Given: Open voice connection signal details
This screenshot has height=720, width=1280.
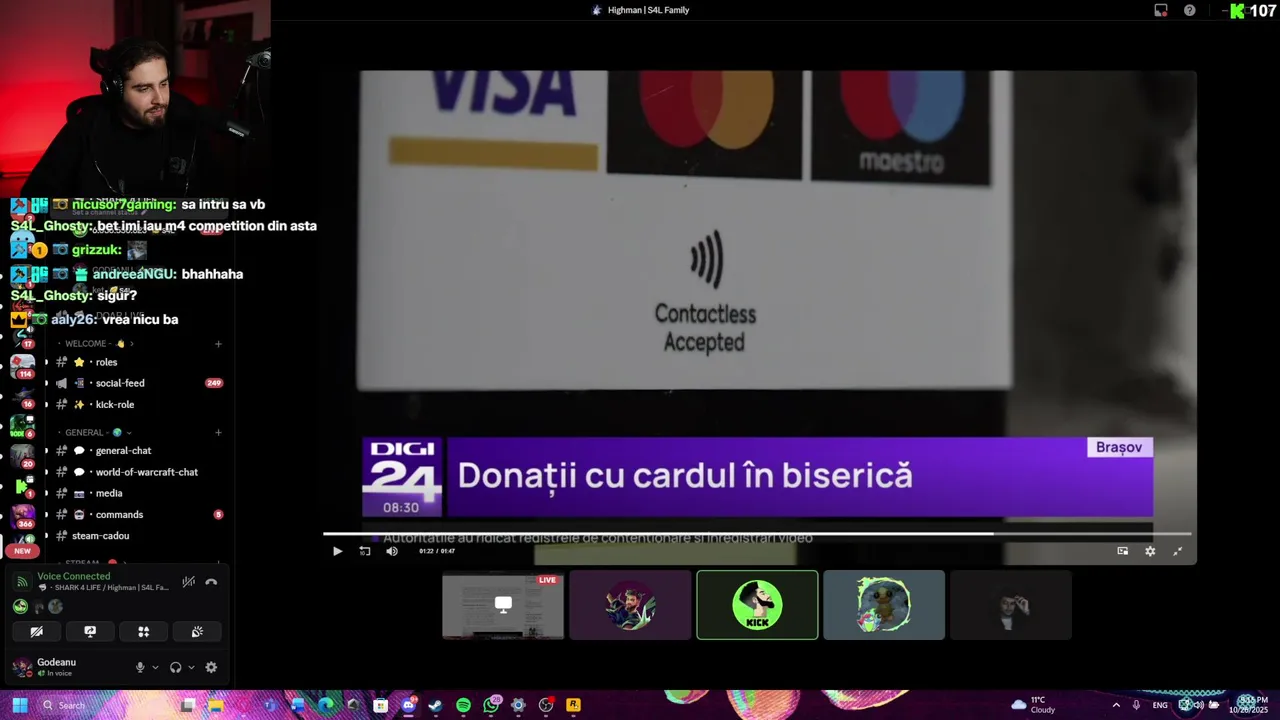Looking at the screenshot, I should tap(21, 581).
